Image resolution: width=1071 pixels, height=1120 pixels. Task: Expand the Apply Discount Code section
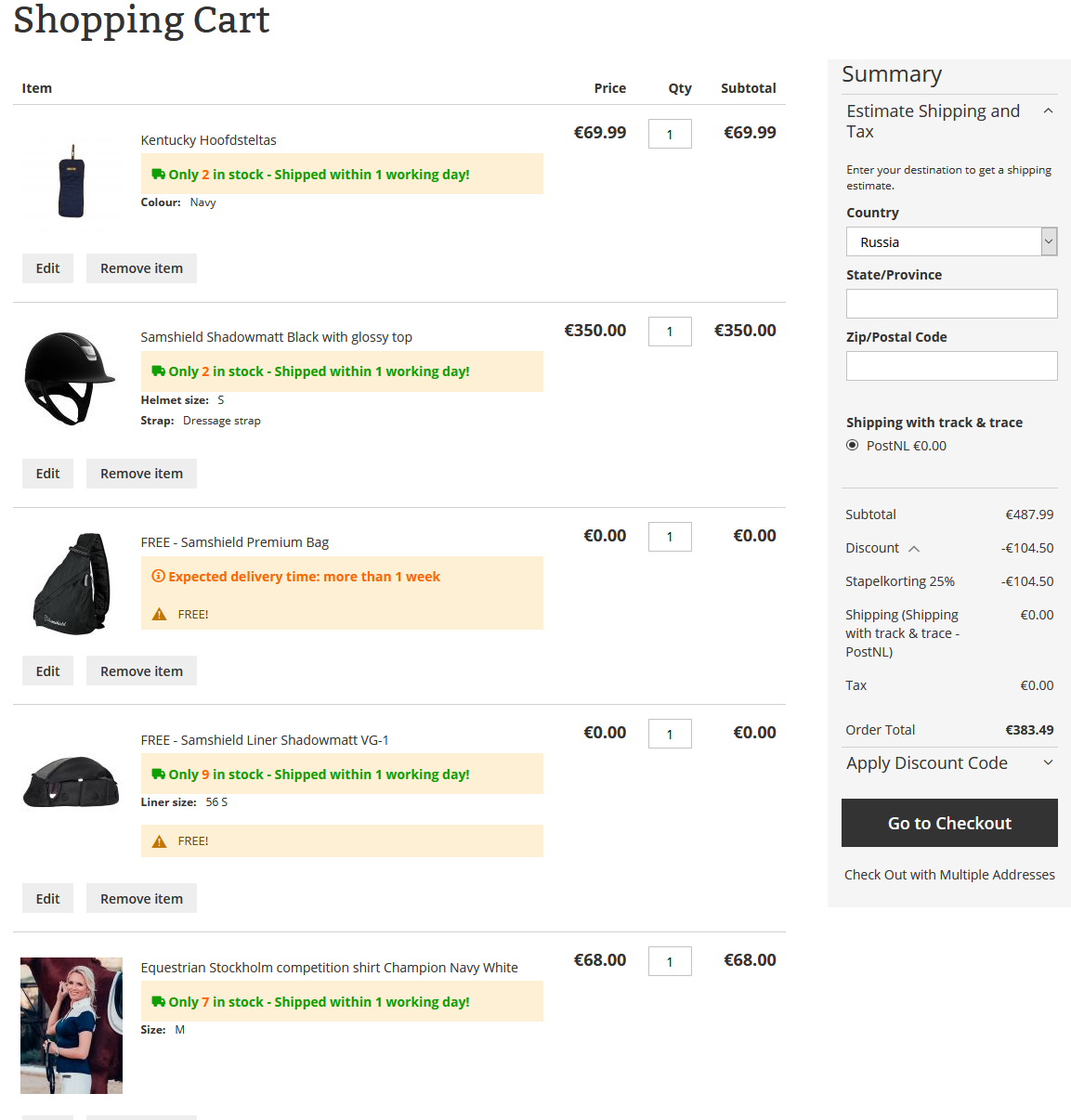coord(1048,763)
